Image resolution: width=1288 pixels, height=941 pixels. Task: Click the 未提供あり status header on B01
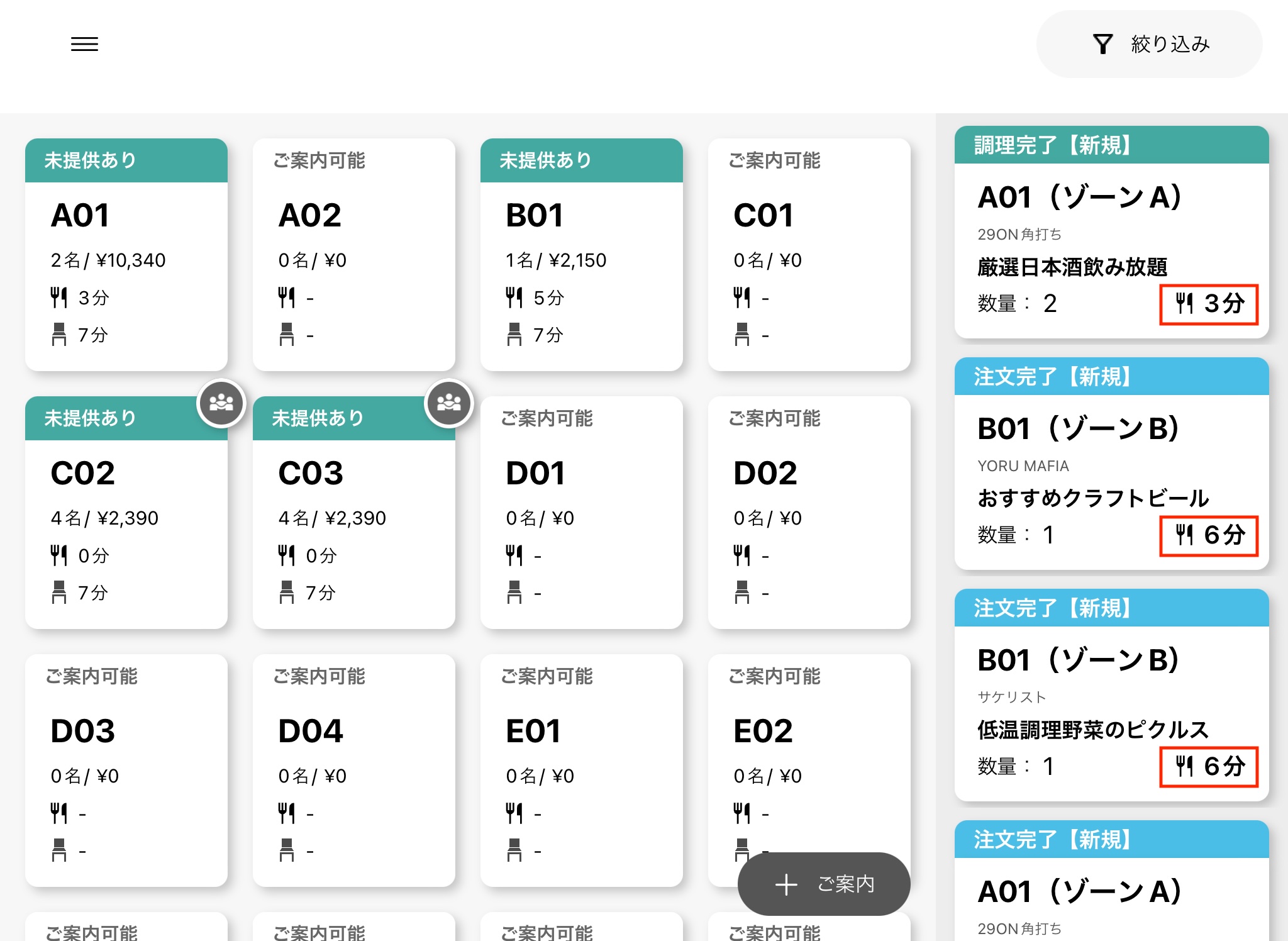click(x=582, y=160)
